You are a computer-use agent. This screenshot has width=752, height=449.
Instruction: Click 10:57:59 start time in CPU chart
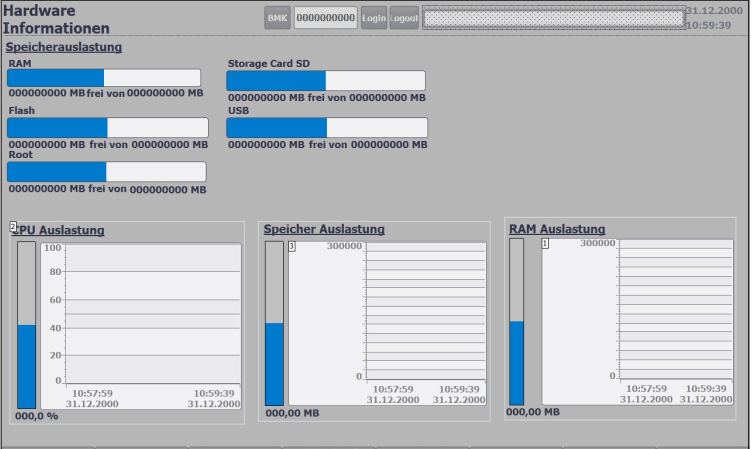point(92,393)
